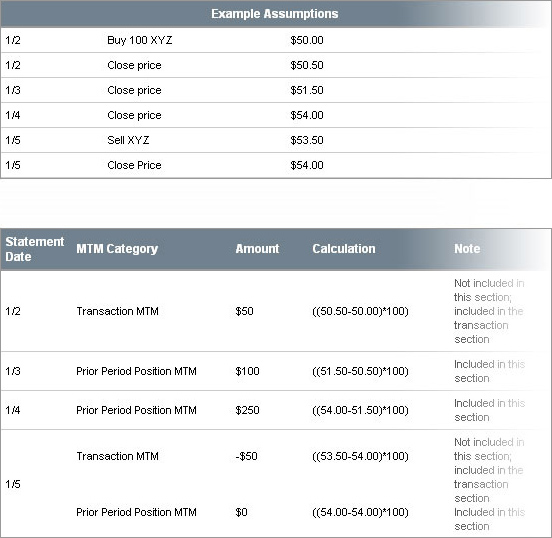
Task: Click the Example Assumptions table header
Action: click(x=275, y=14)
